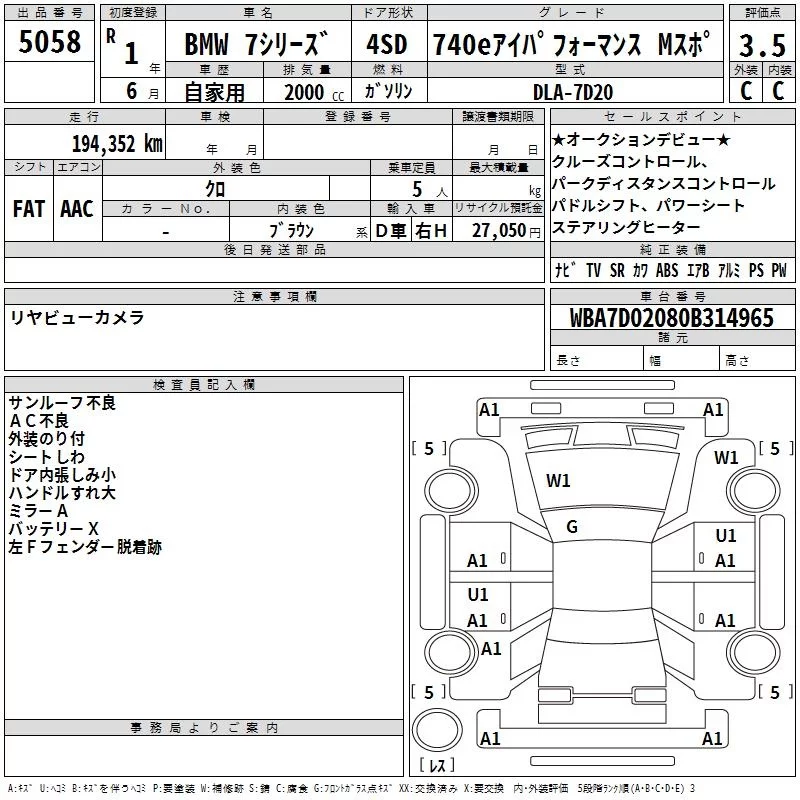Viewport: 800px width, 800px height.
Task: Select recycle deposit 27,050円
Action: click(506, 231)
